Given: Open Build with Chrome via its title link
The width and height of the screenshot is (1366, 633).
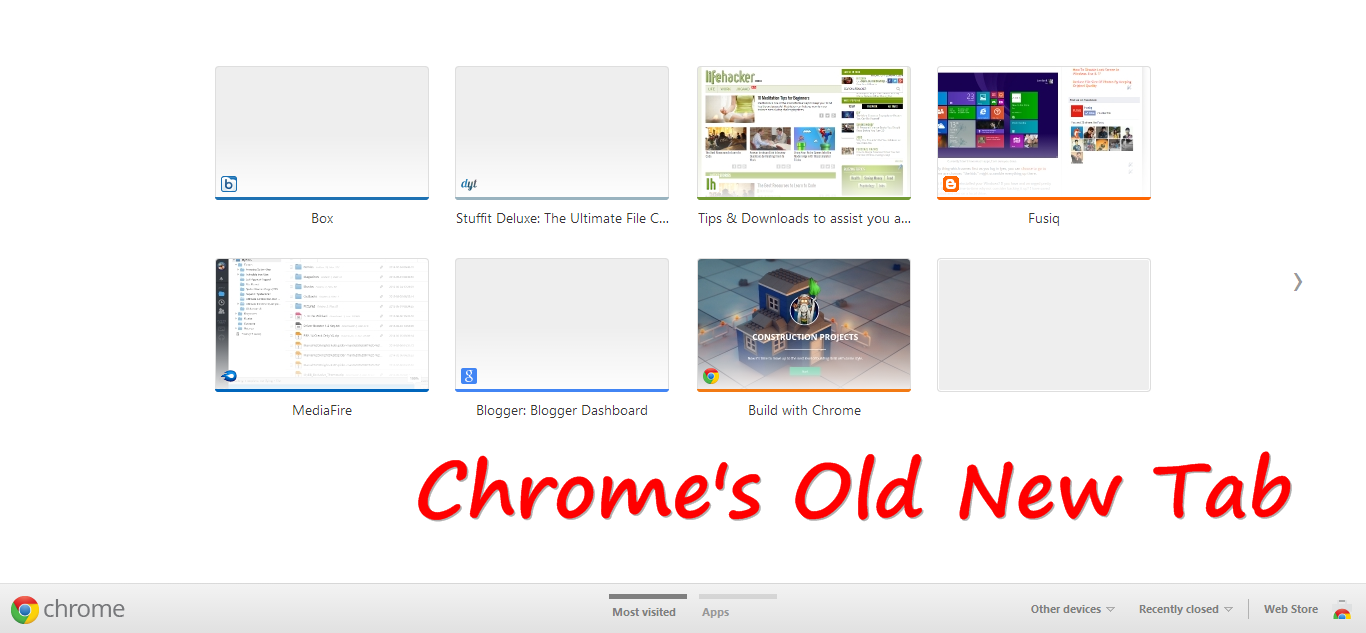Looking at the screenshot, I should (x=804, y=409).
